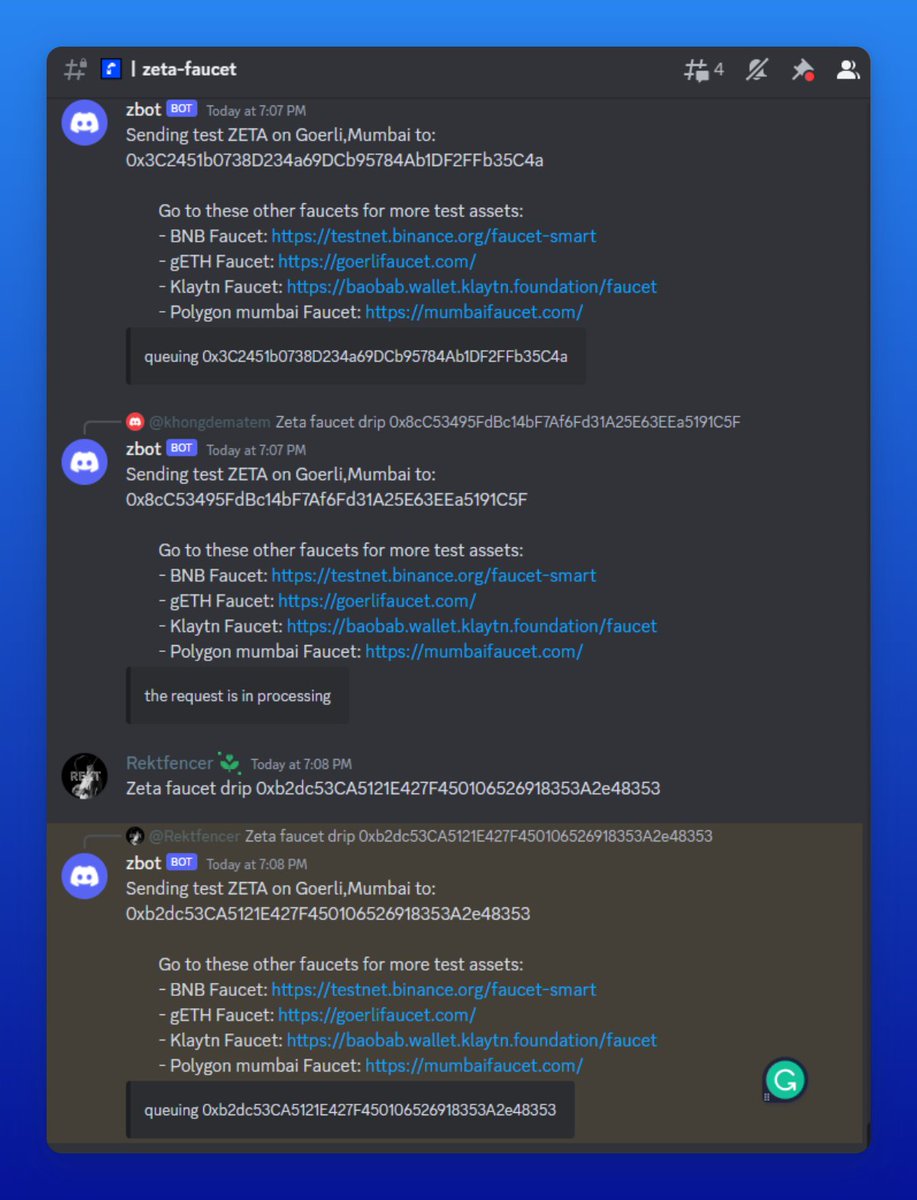
Task: Click blue emoji icon beside zeta-faucet
Action: [x=110, y=70]
